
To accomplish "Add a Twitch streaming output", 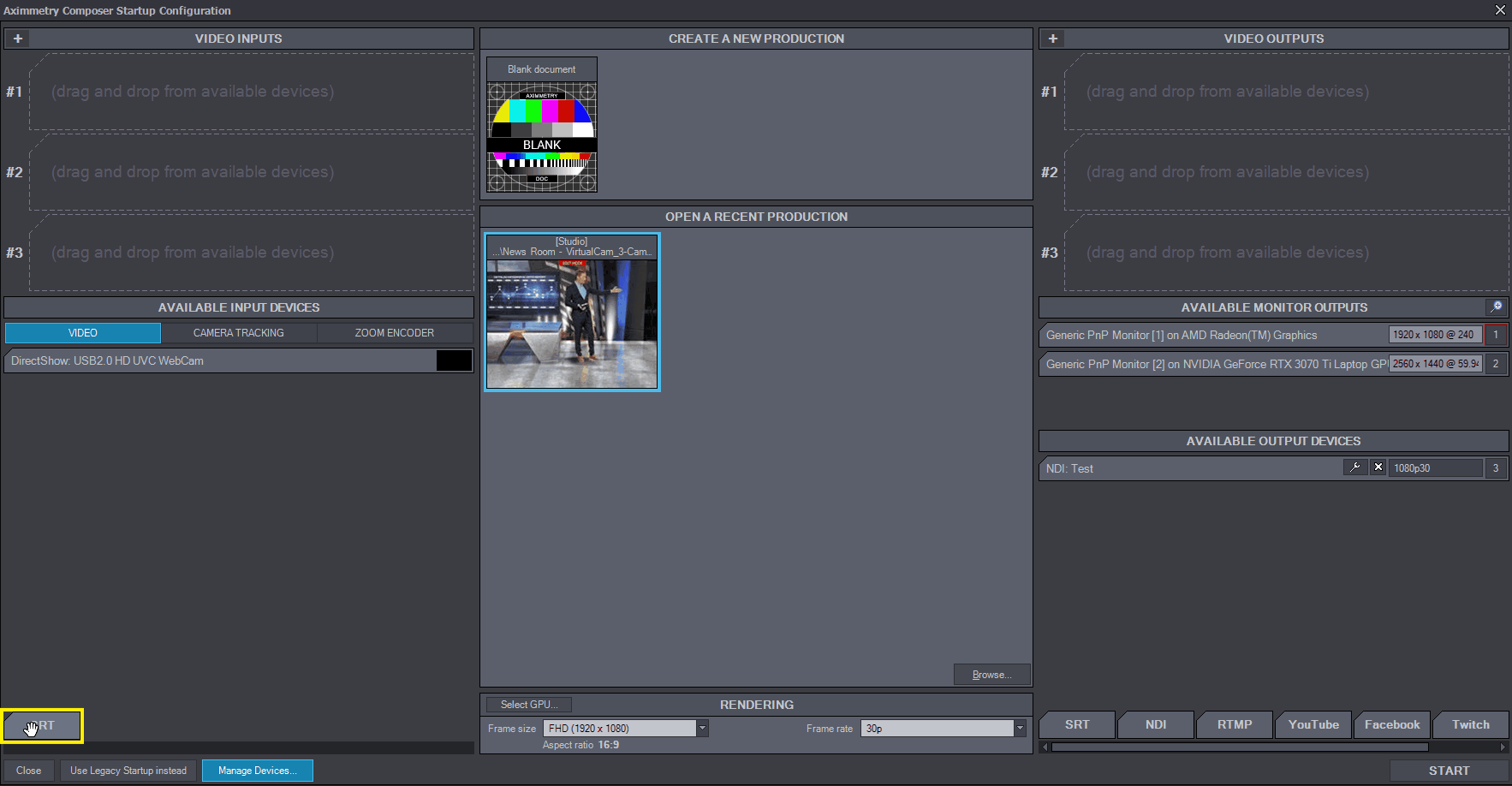I will click(1471, 724).
